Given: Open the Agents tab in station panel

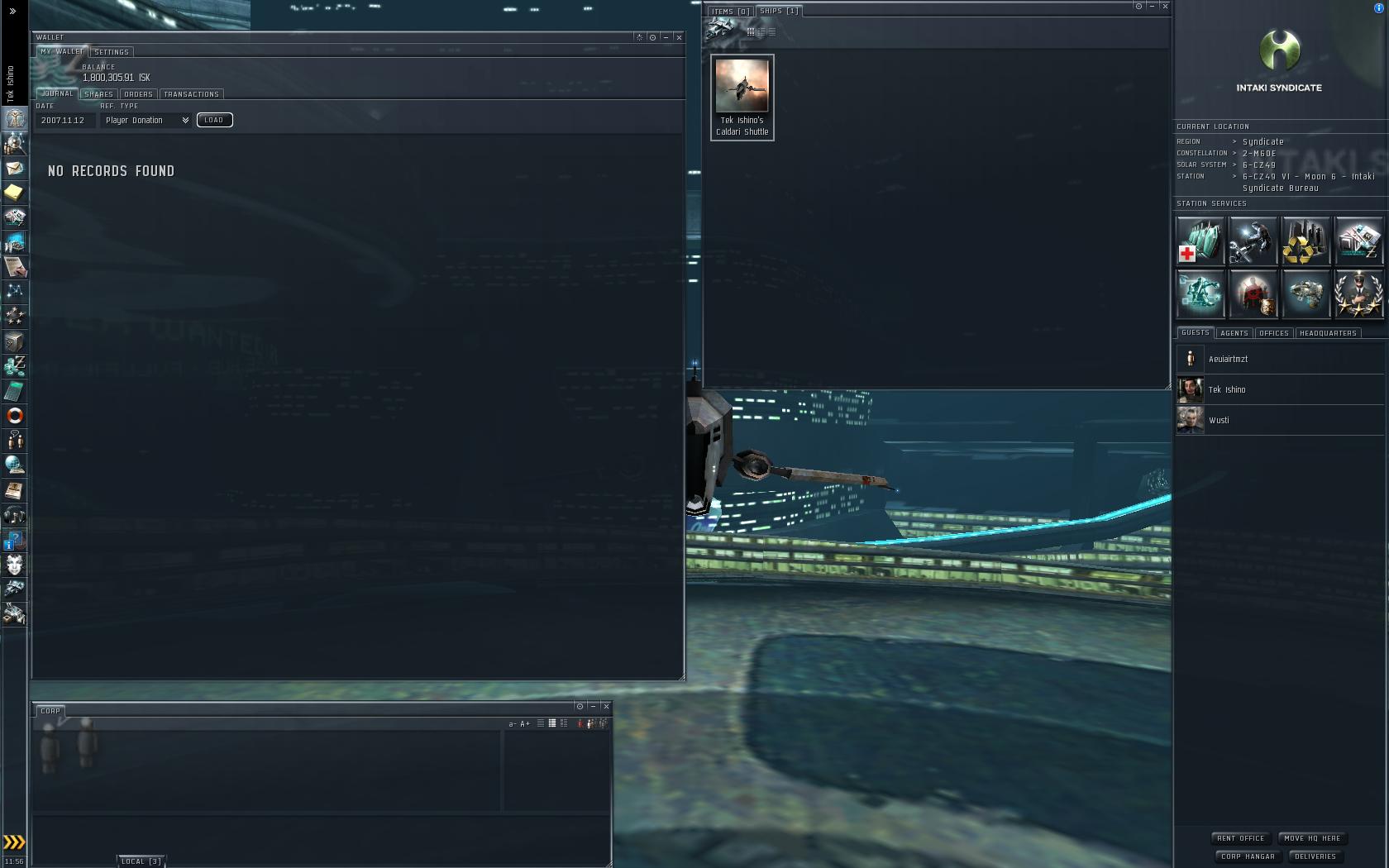Looking at the screenshot, I should [1234, 333].
